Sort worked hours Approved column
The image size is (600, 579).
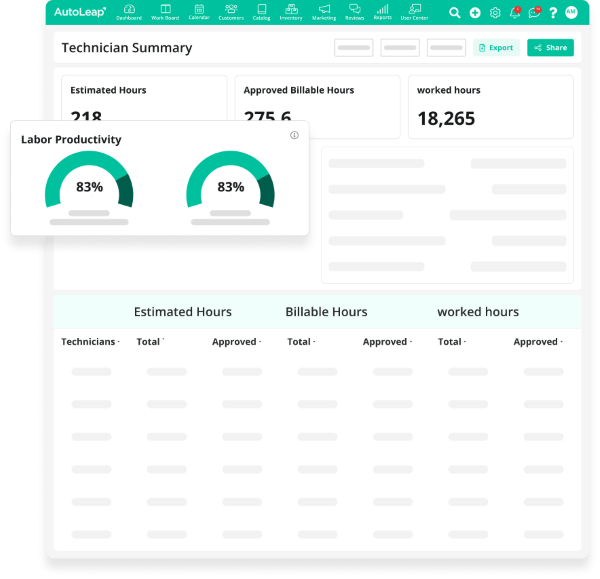pyautogui.click(x=538, y=342)
